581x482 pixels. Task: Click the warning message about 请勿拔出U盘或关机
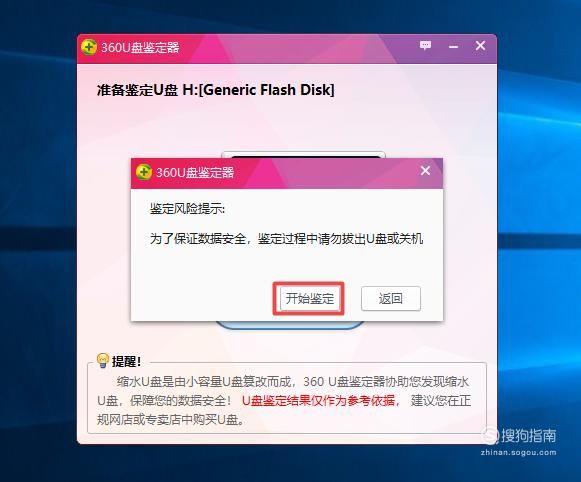pyautogui.click(x=286, y=238)
